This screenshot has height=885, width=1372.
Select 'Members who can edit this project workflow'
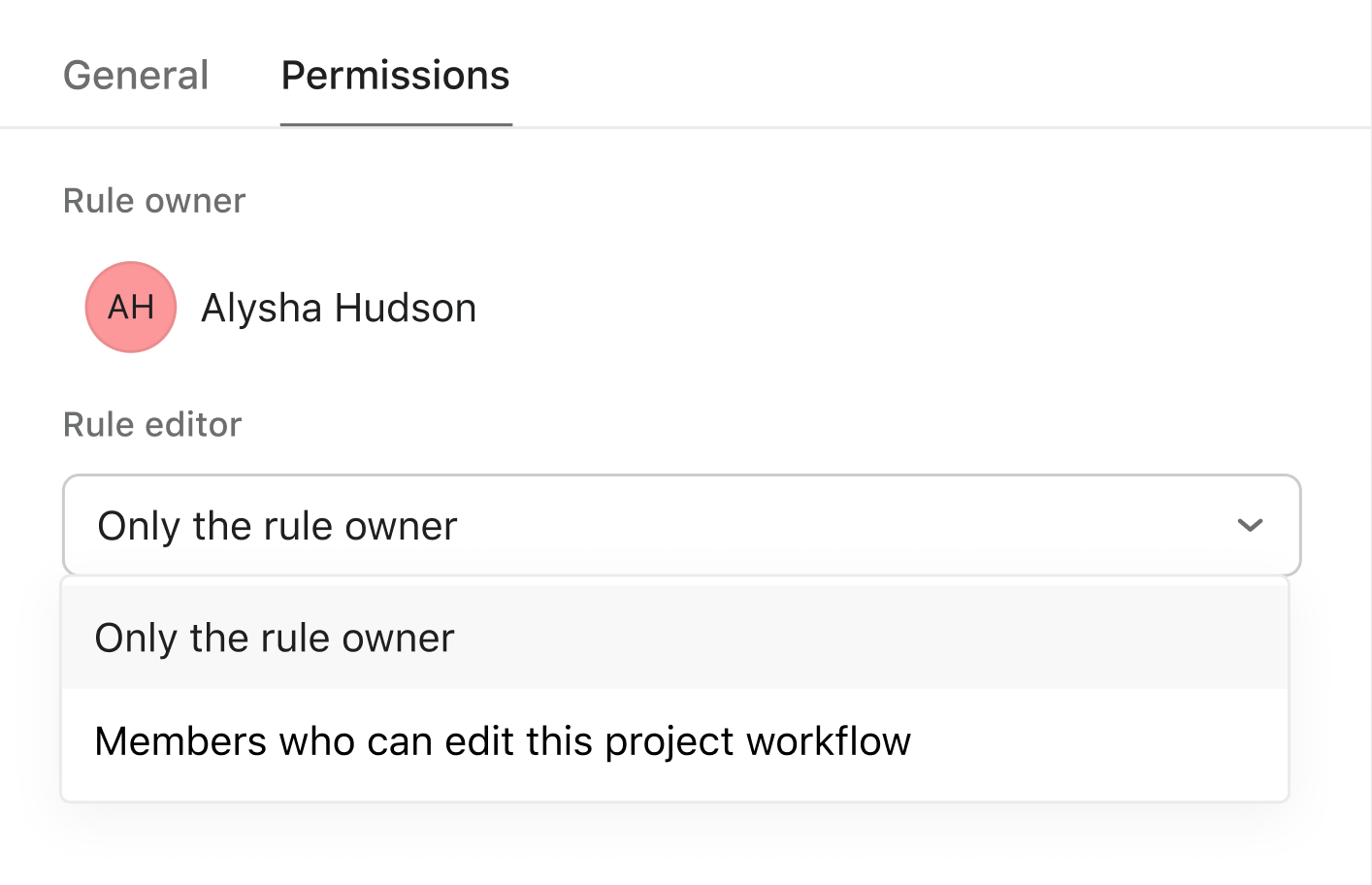503,742
